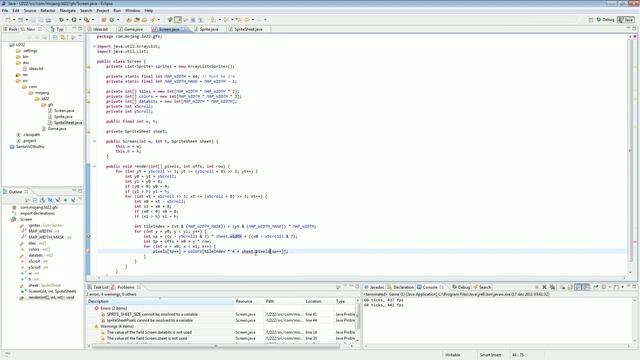Switch to the SpriteSheet.java editor tab
The height and width of the screenshot is (360, 640).
[246, 29]
